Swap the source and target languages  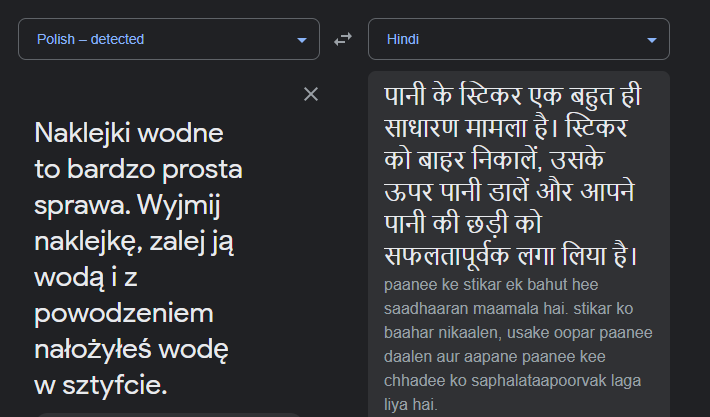[343, 39]
